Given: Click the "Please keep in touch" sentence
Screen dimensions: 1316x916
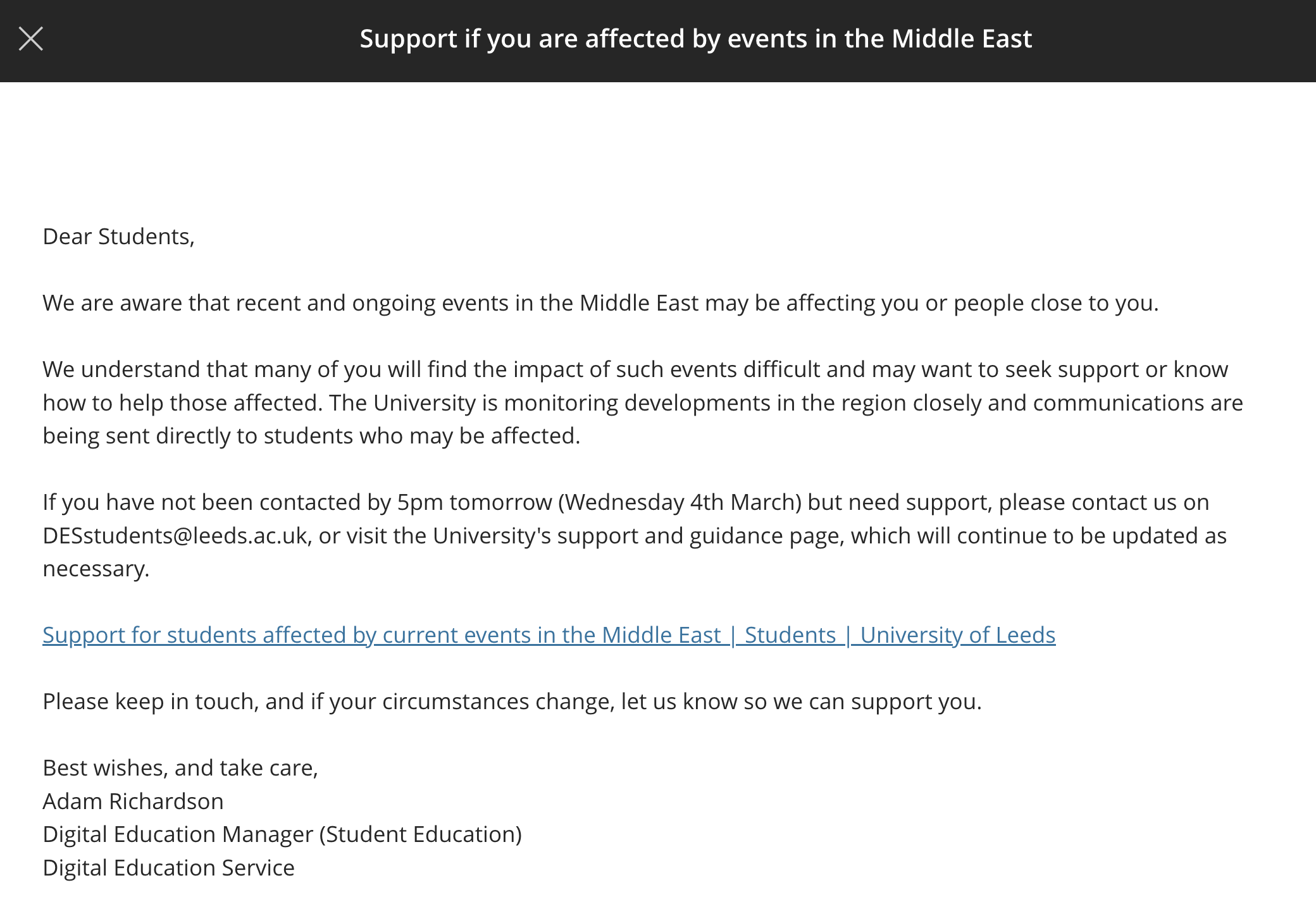Looking at the screenshot, I should [511, 702].
